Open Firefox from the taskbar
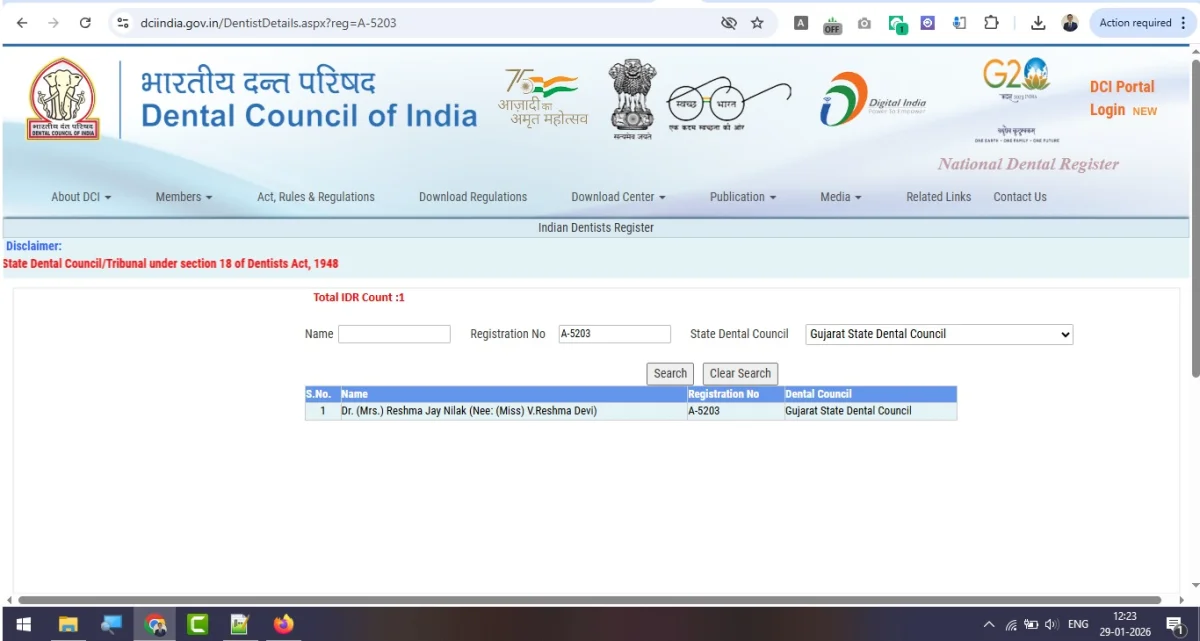 tap(283, 623)
